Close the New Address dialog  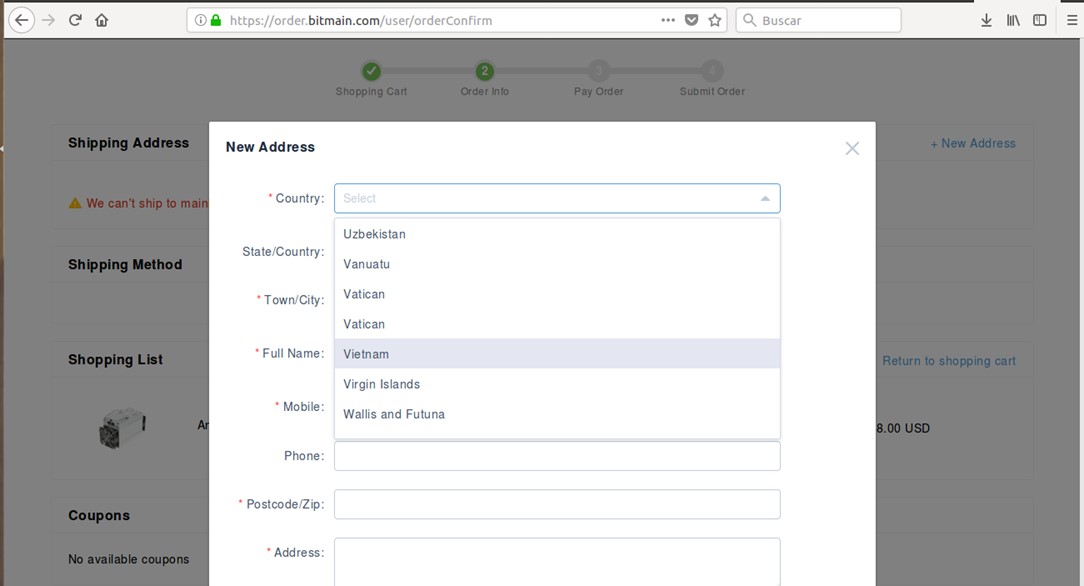coord(852,148)
